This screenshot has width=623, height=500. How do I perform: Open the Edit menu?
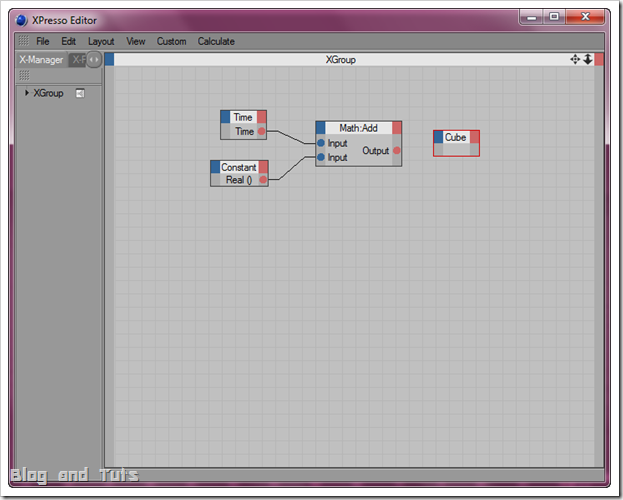pos(68,41)
